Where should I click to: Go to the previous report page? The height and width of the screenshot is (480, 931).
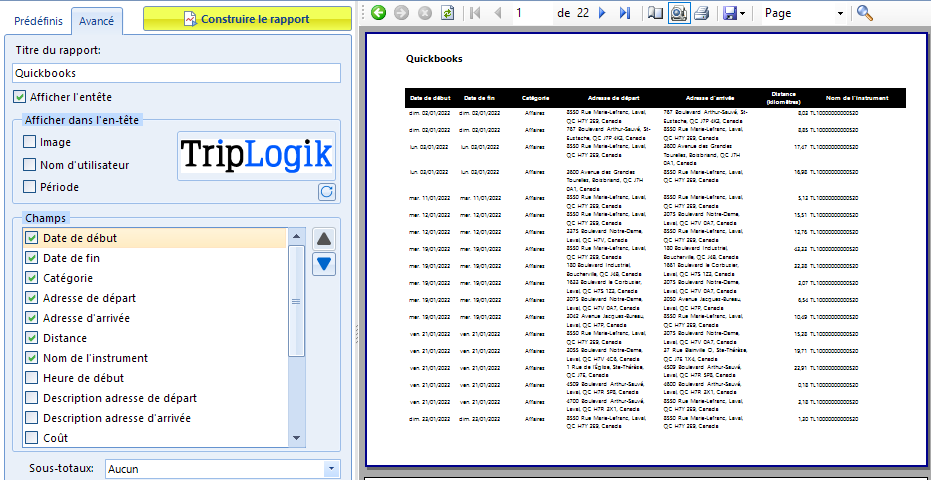(498, 13)
